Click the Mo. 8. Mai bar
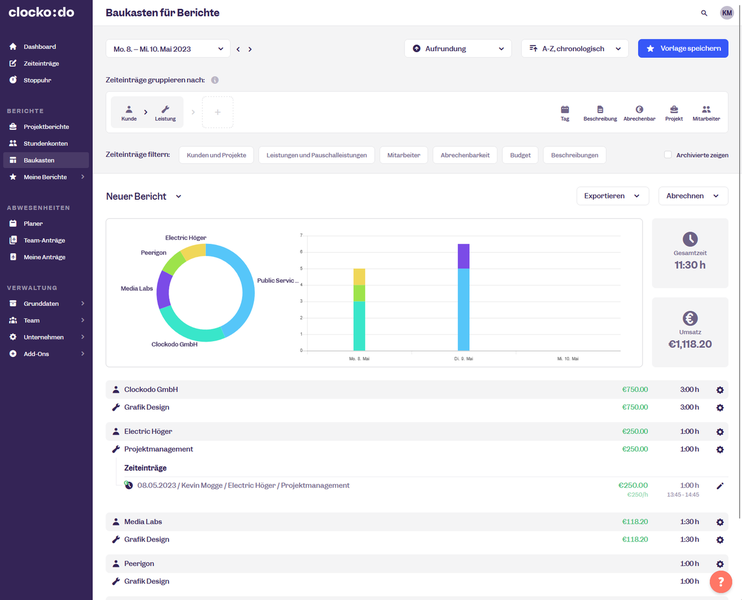Viewport: 742px width, 600px height. click(x=359, y=310)
